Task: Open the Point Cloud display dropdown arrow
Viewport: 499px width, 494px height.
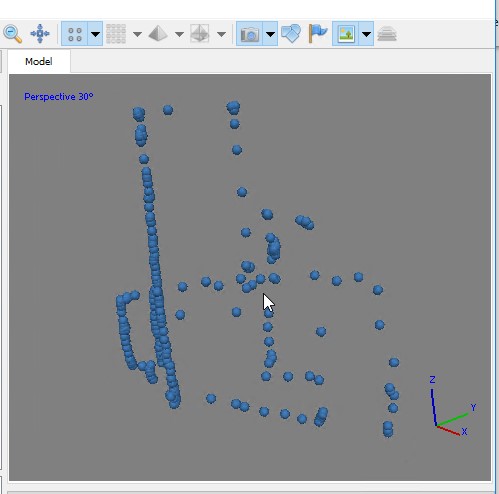Action: point(95,34)
